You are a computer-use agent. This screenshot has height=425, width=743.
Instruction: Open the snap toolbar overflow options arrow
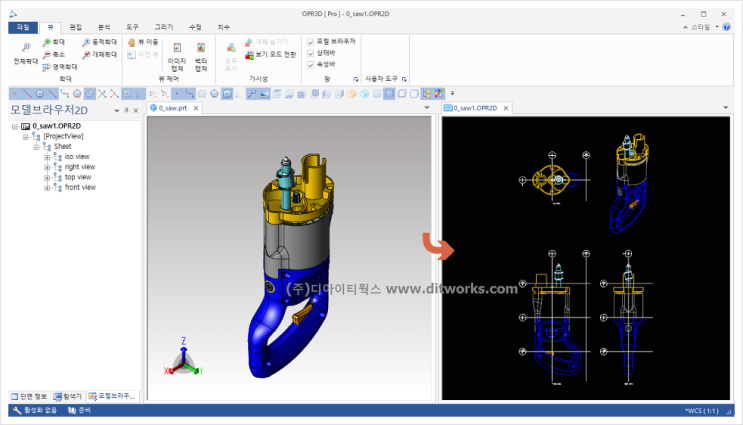[x=452, y=94]
